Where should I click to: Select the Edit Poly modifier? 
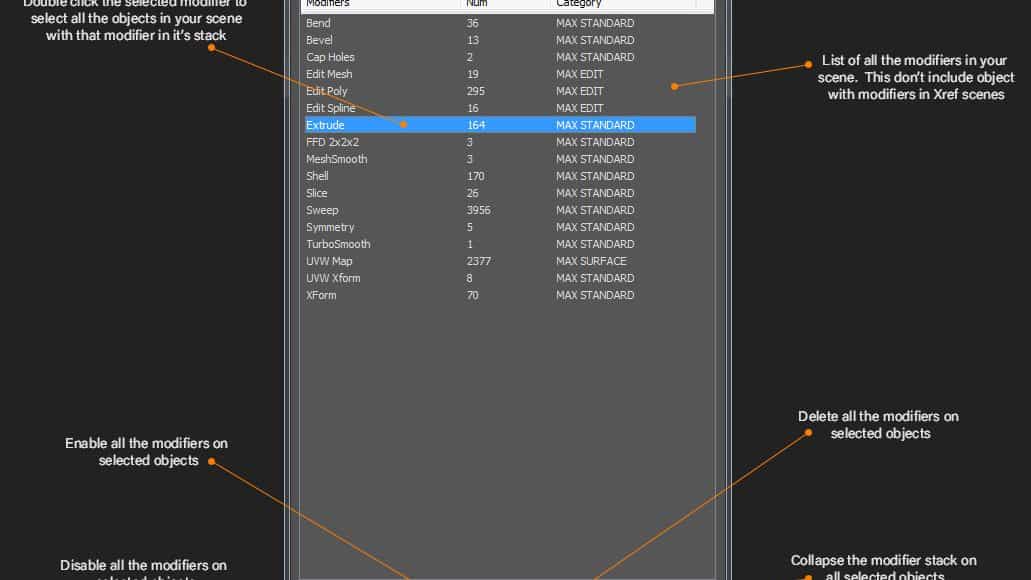pos(327,91)
